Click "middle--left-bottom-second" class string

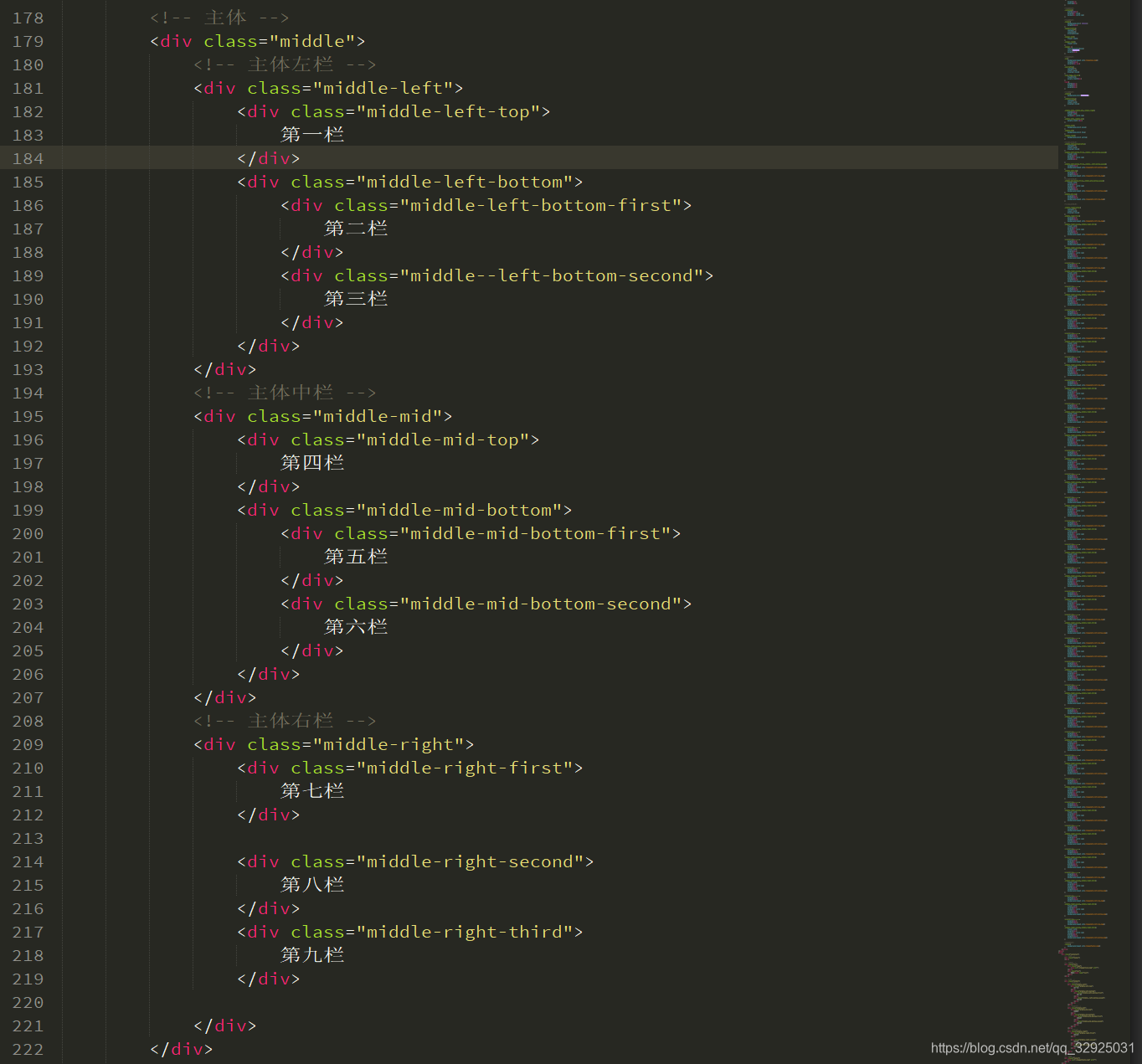coord(552,275)
